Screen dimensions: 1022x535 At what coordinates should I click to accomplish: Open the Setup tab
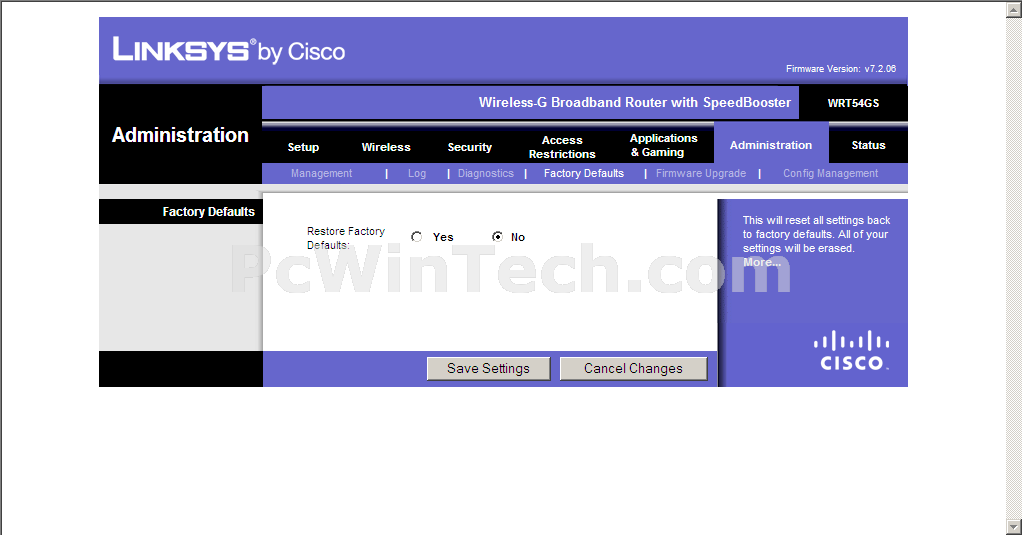pos(303,147)
